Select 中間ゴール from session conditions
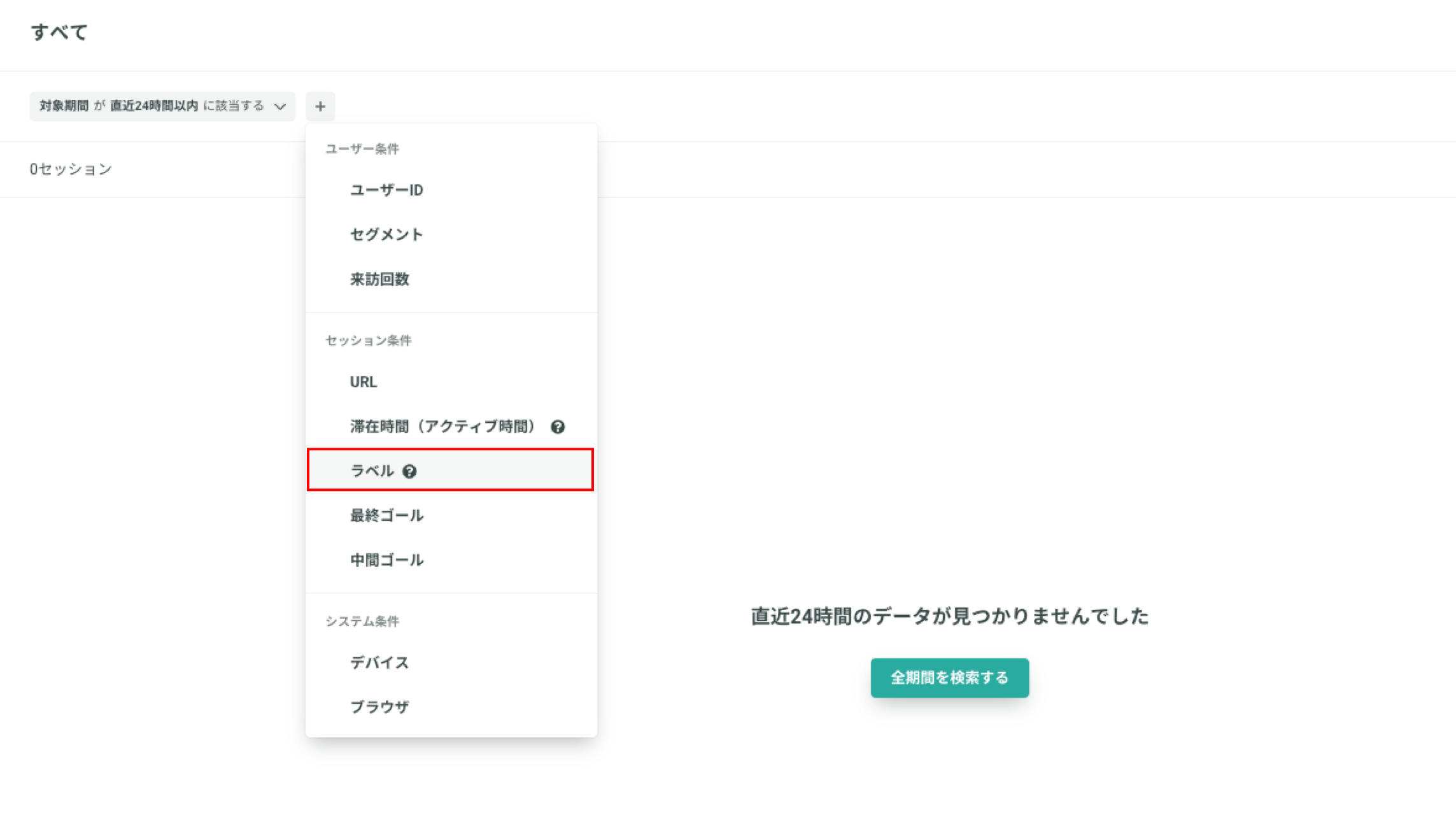Viewport: 1456px width, 824px height. (x=451, y=560)
